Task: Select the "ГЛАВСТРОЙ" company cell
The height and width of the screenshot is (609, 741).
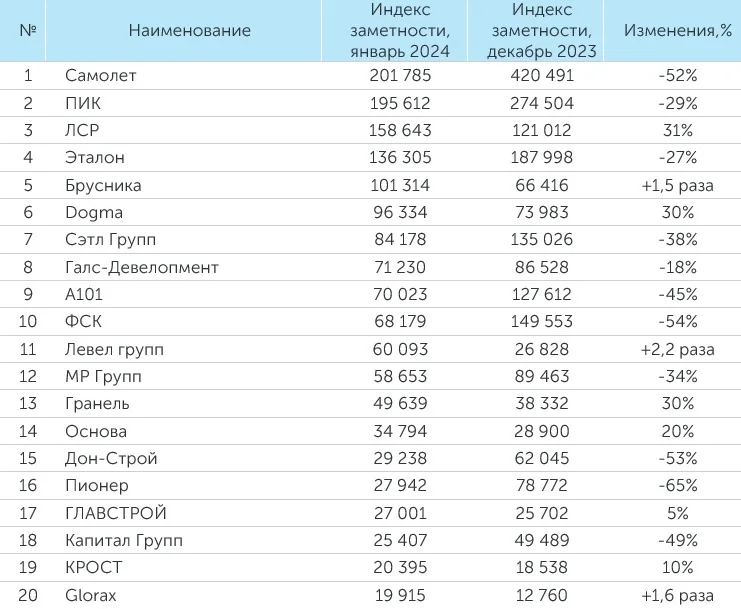Action: 115,513
